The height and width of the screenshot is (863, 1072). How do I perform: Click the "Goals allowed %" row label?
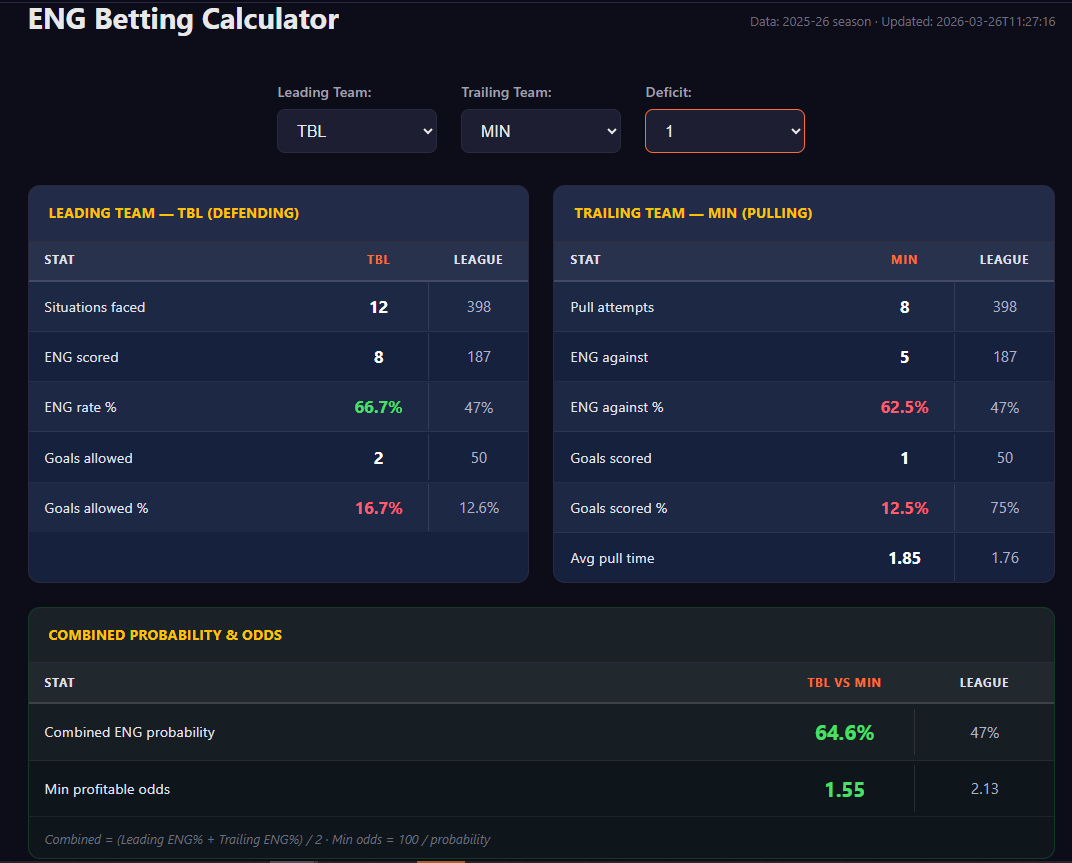[96, 509]
